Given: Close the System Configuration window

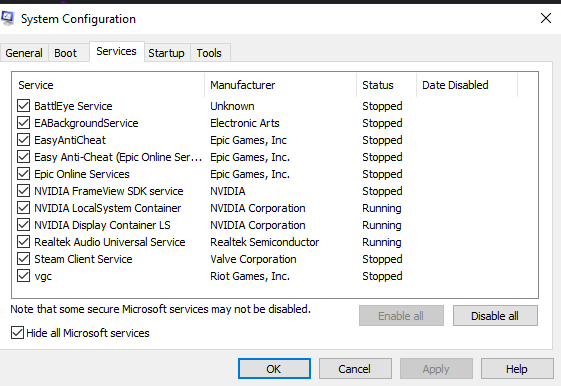Looking at the screenshot, I should pos(546,18).
